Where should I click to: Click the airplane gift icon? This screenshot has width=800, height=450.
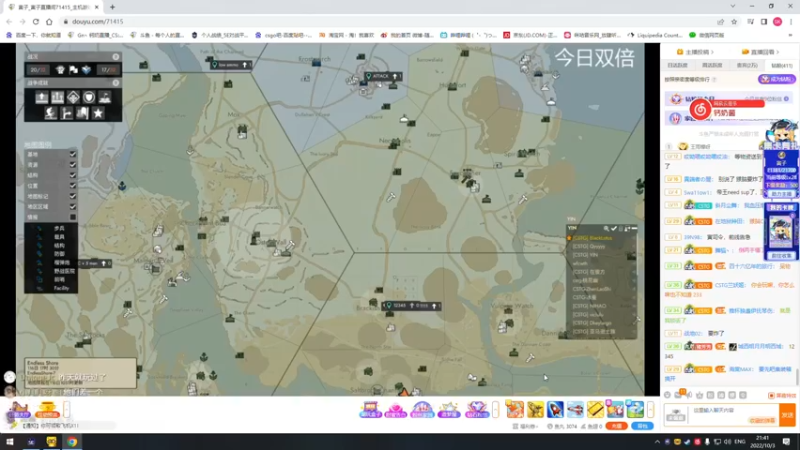point(575,409)
